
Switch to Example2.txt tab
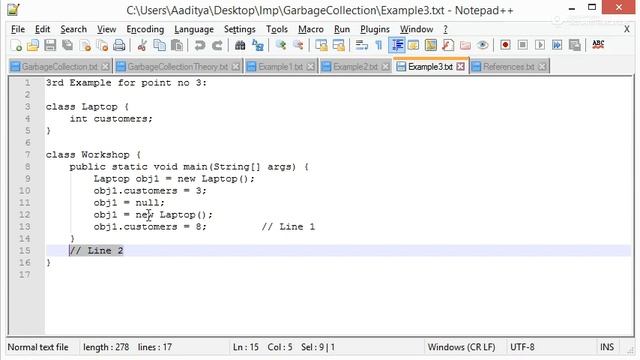(x=355, y=67)
